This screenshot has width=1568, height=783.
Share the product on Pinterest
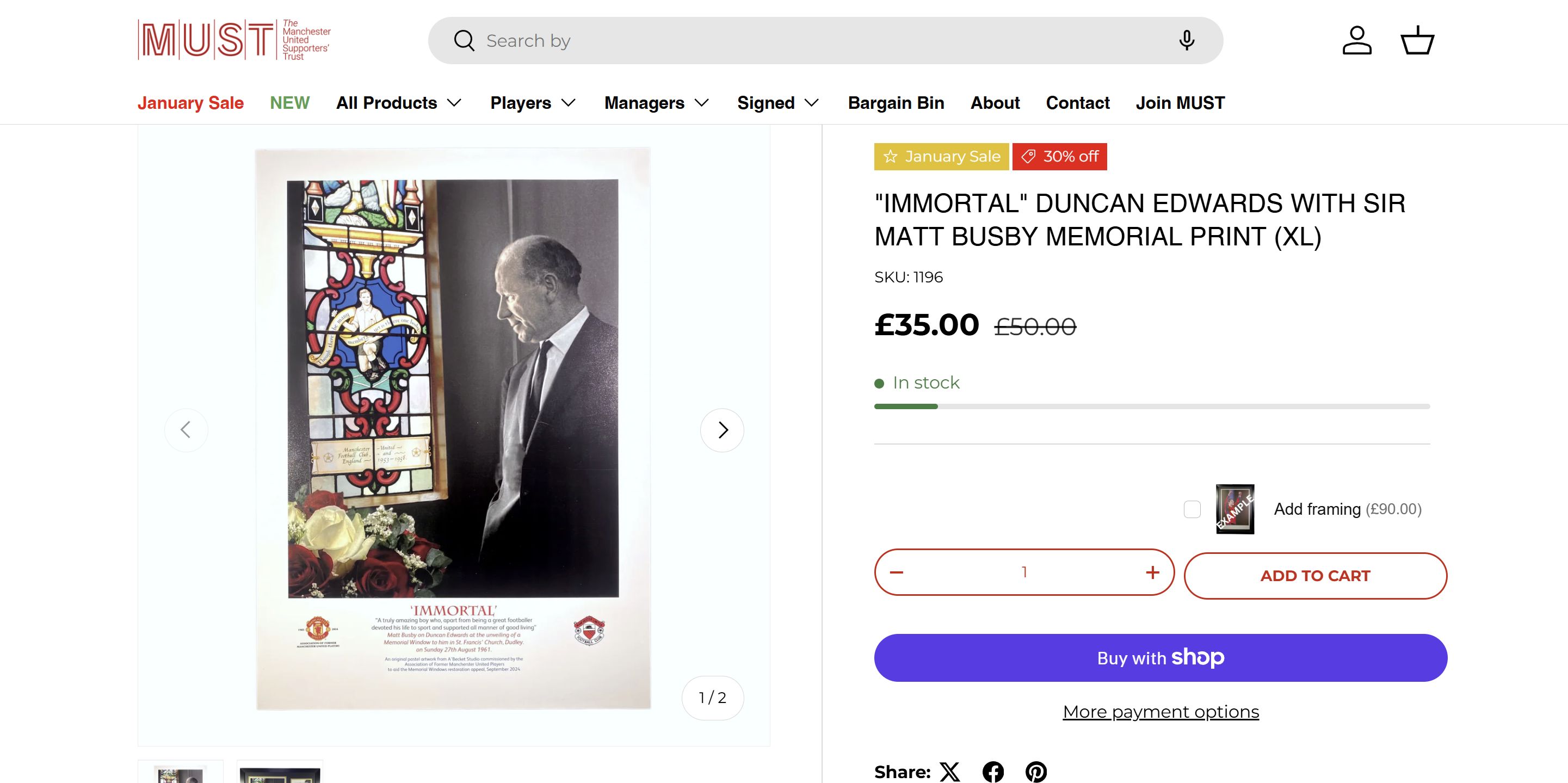1036,772
